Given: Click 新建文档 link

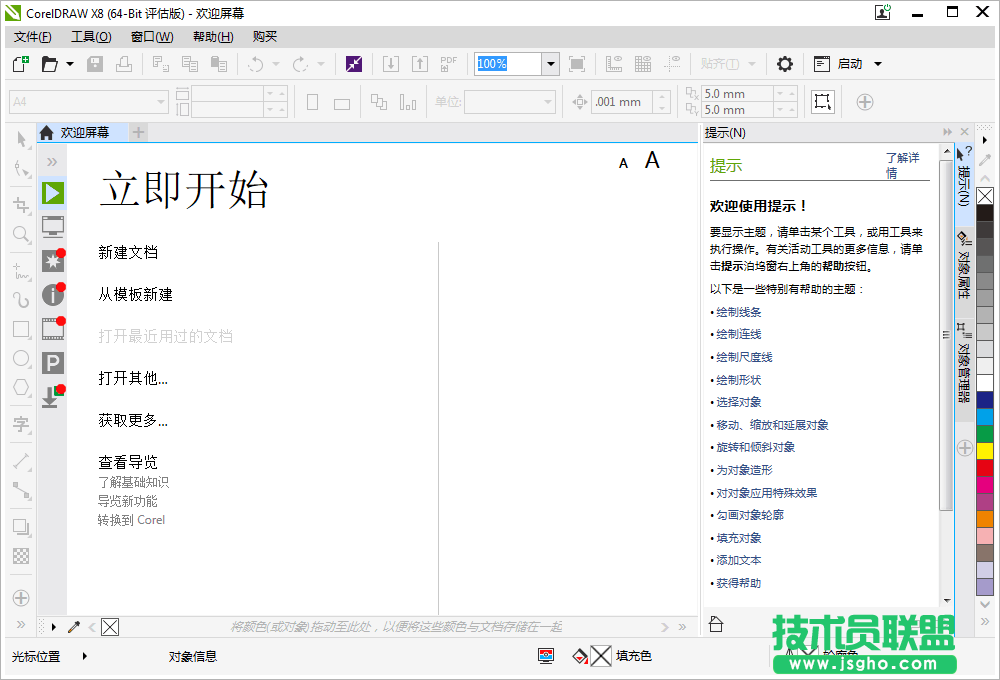Looking at the screenshot, I should coord(128,253).
